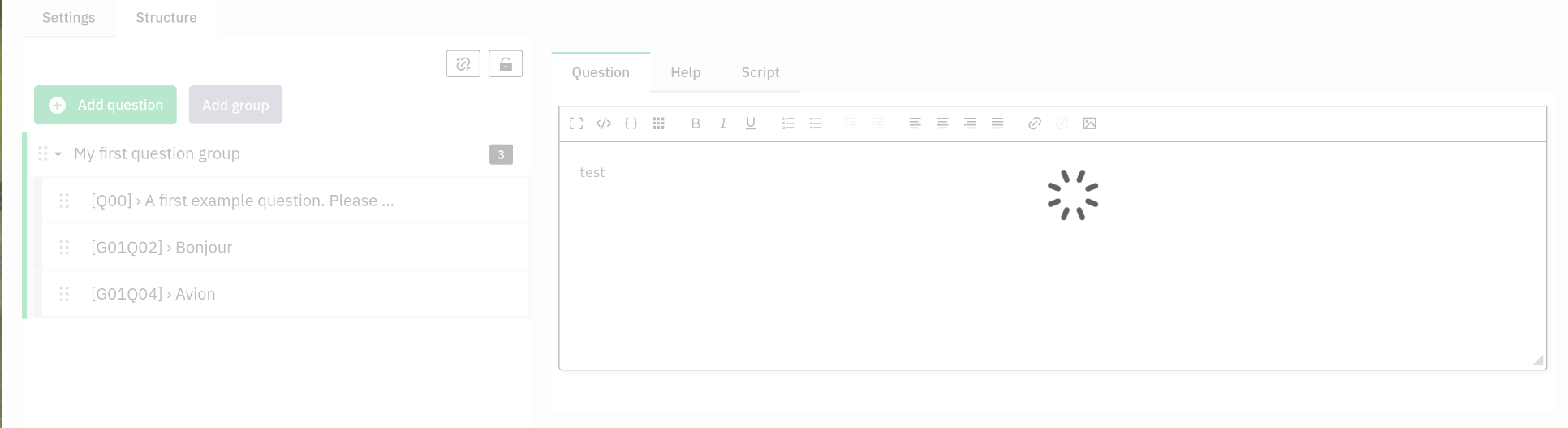Open the Help tab
Image resolution: width=1568 pixels, height=428 pixels.
(685, 72)
